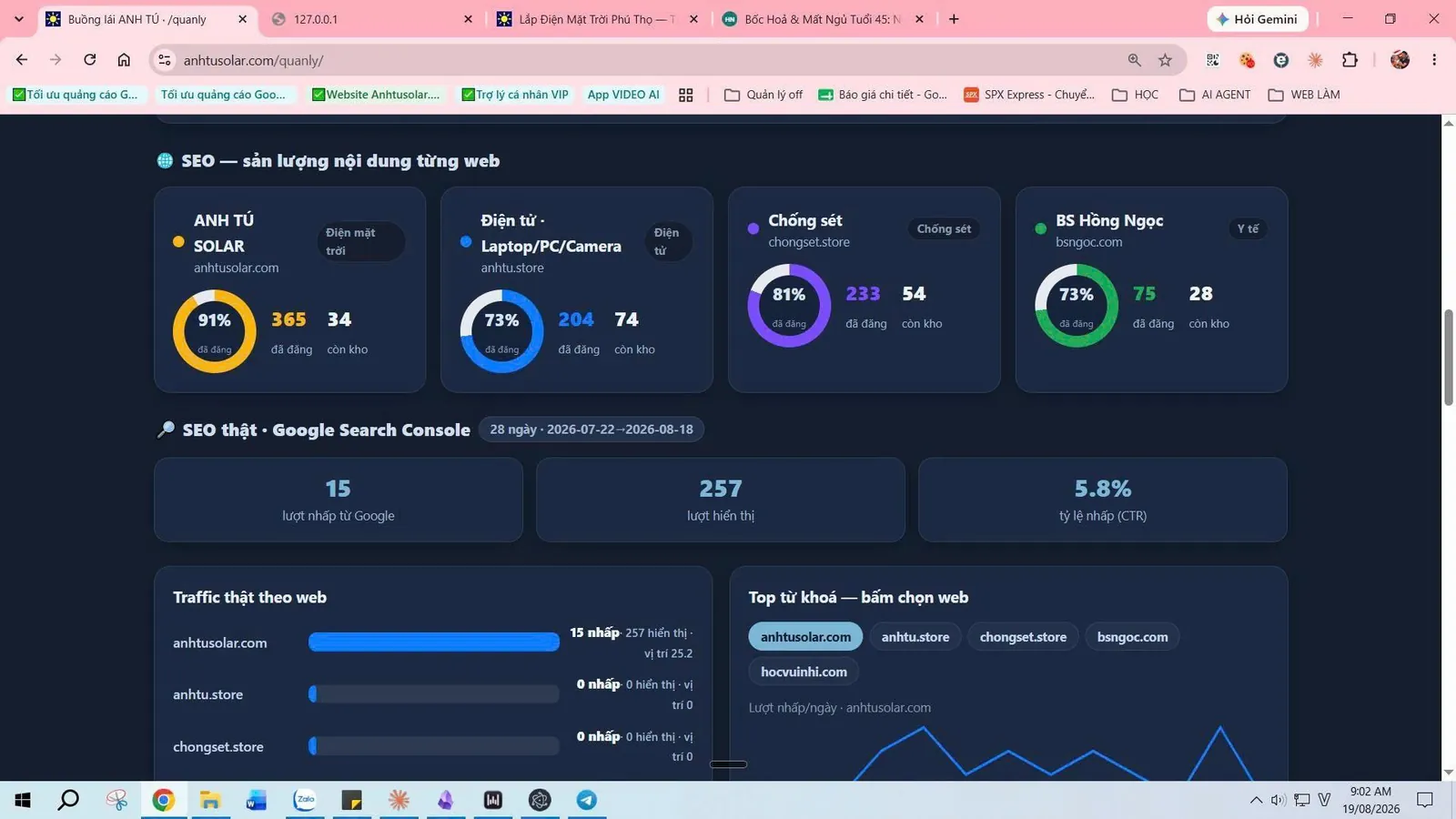Open the bookmark apps grid icon
This screenshot has height=819, width=1456.
click(x=686, y=95)
